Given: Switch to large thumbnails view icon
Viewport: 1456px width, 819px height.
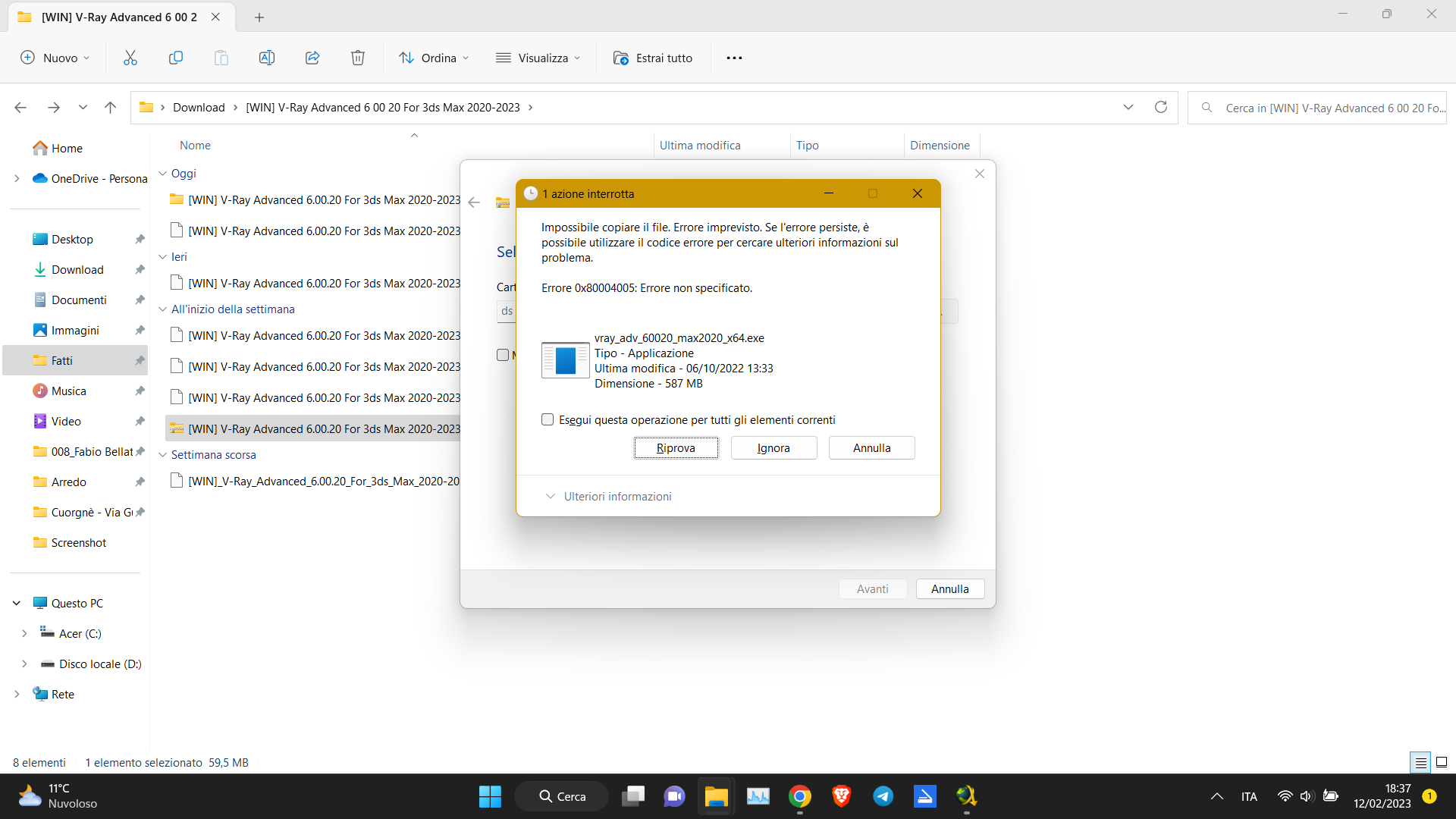Looking at the screenshot, I should (1442, 762).
